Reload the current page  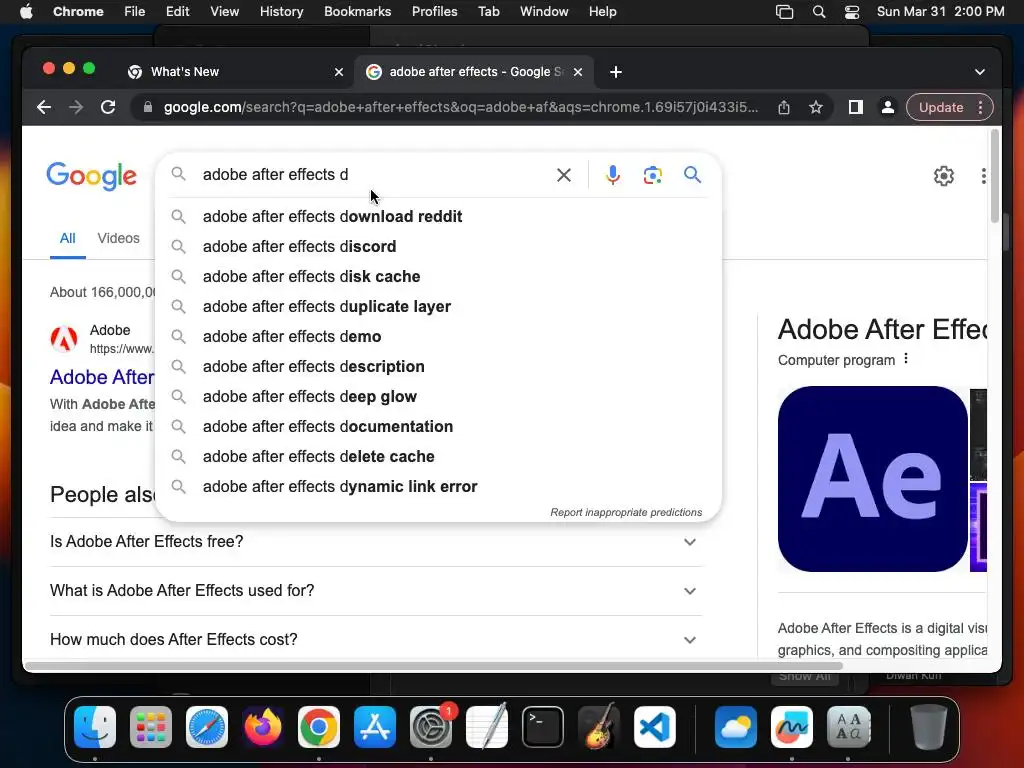(108, 107)
